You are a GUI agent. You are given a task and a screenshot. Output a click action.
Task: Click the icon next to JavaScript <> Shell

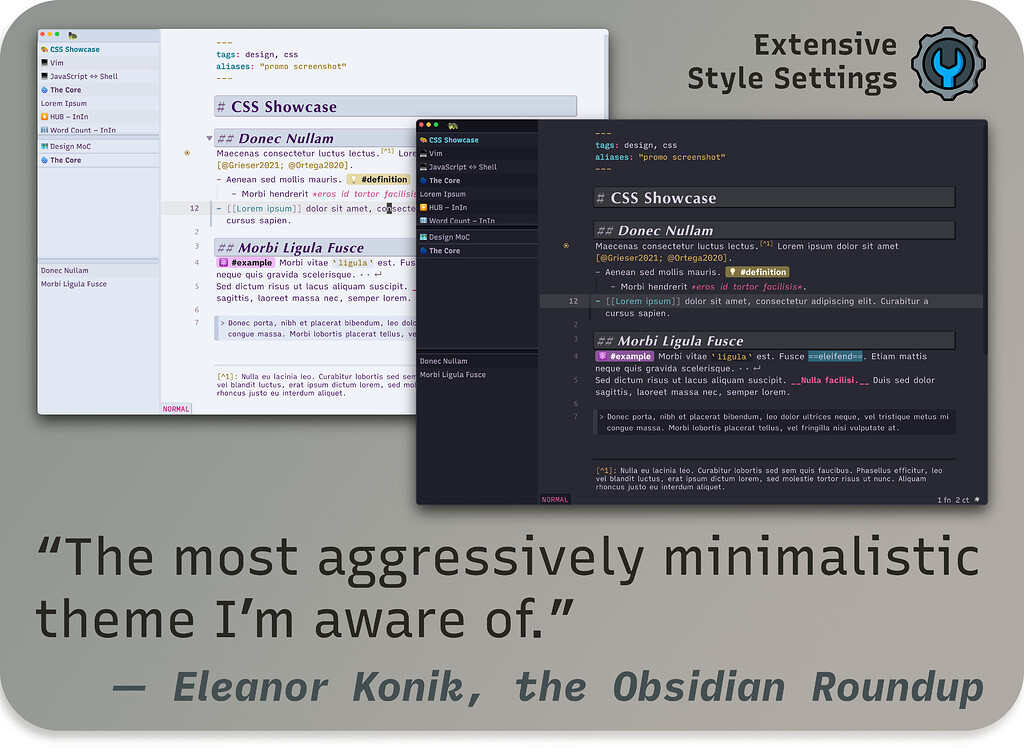tap(44, 76)
